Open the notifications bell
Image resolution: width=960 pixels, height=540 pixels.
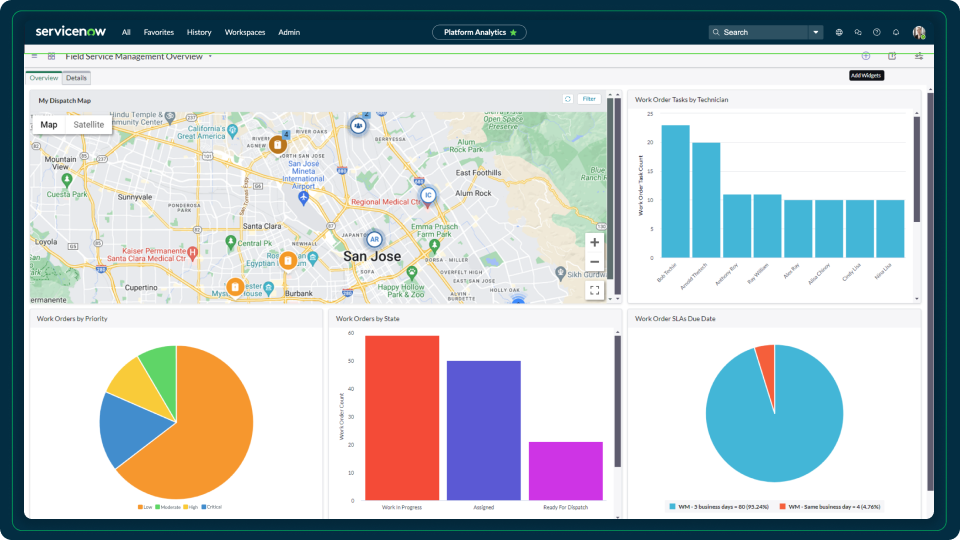pyautogui.click(x=896, y=32)
